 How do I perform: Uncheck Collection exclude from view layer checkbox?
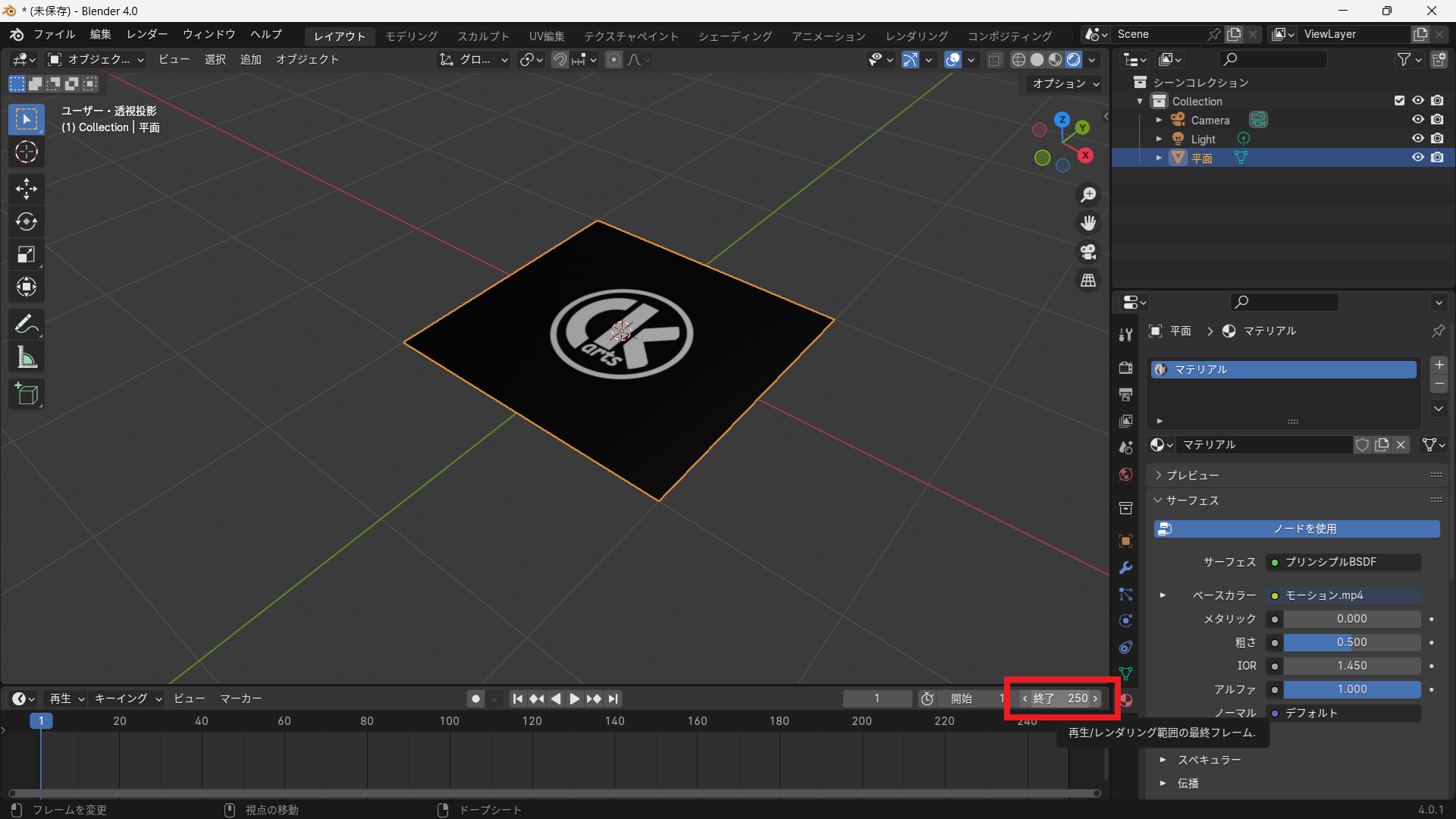pos(1399,101)
